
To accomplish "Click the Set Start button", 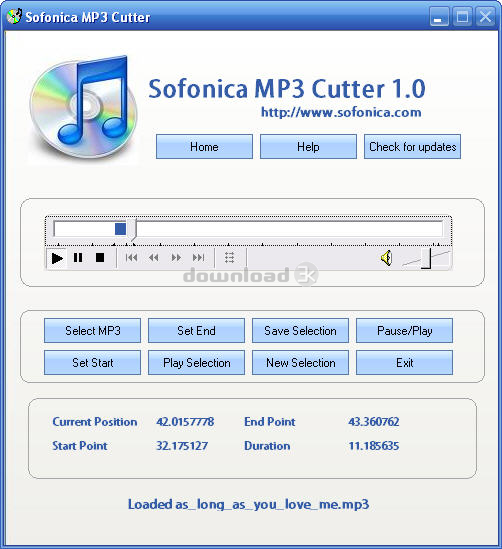I will click(92, 362).
